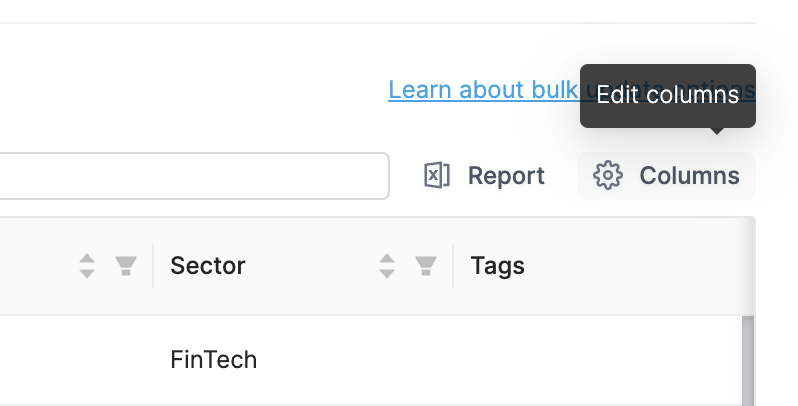798x406 pixels.
Task: Click the down sort arrow left of Sector
Action: 87,273
